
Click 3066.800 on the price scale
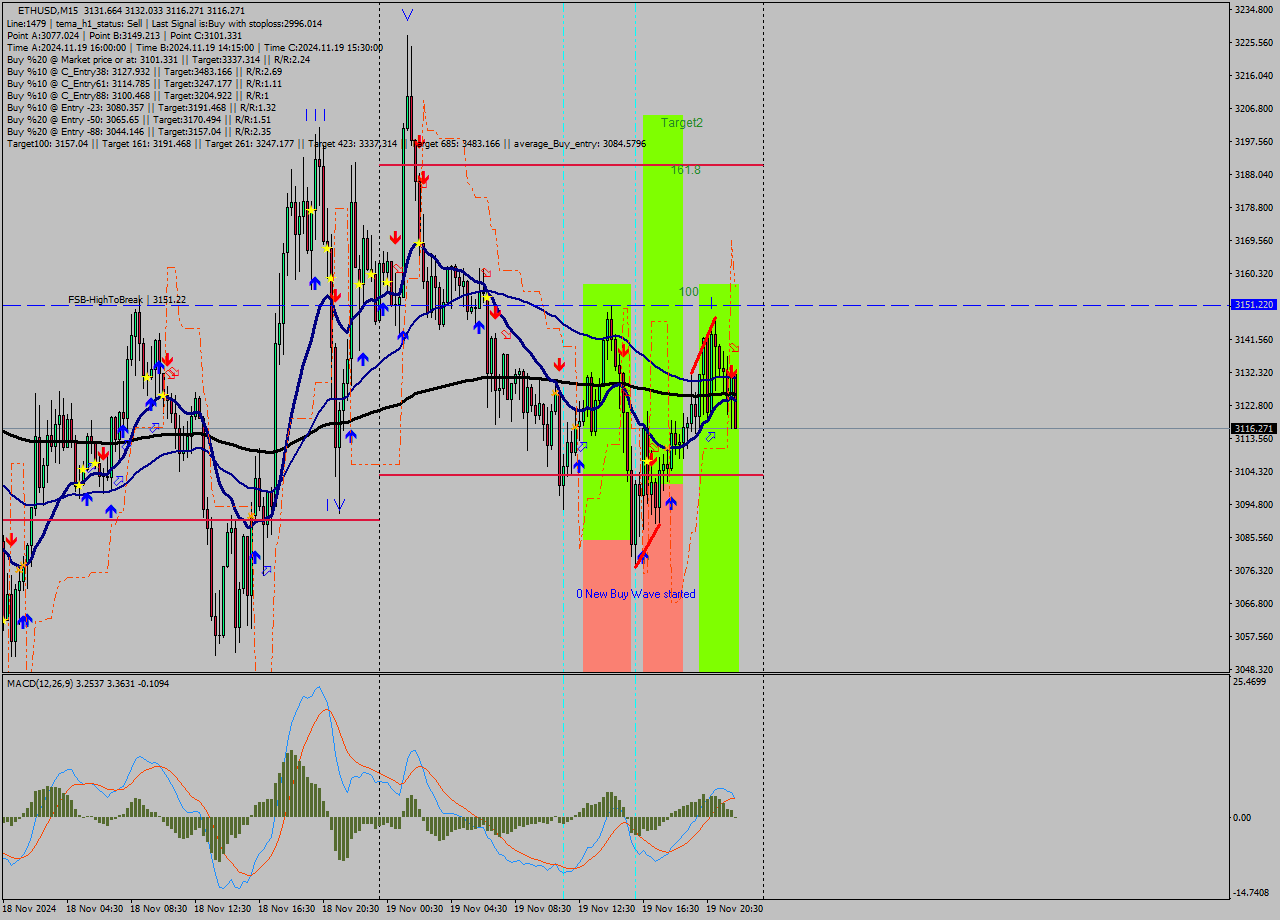click(1254, 603)
